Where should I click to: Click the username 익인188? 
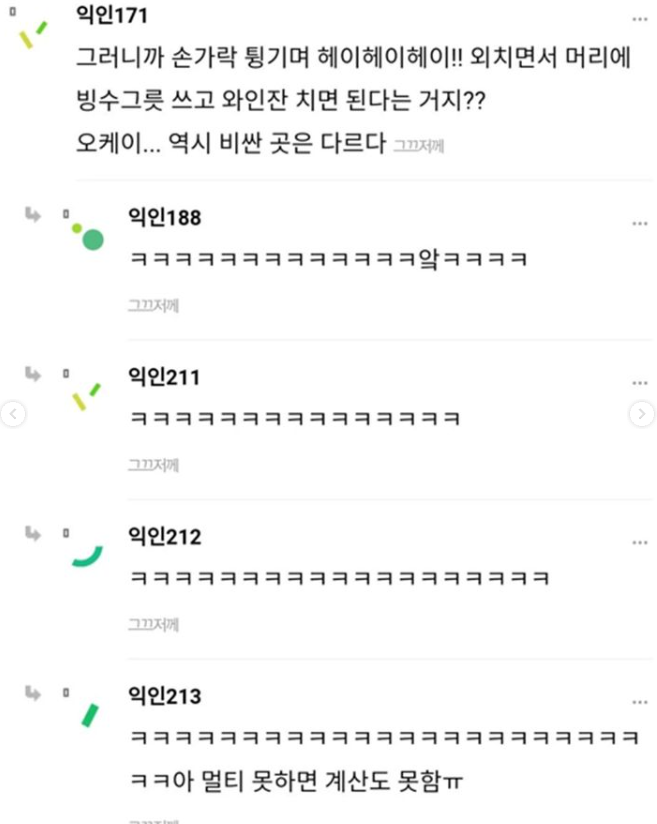click(x=165, y=217)
